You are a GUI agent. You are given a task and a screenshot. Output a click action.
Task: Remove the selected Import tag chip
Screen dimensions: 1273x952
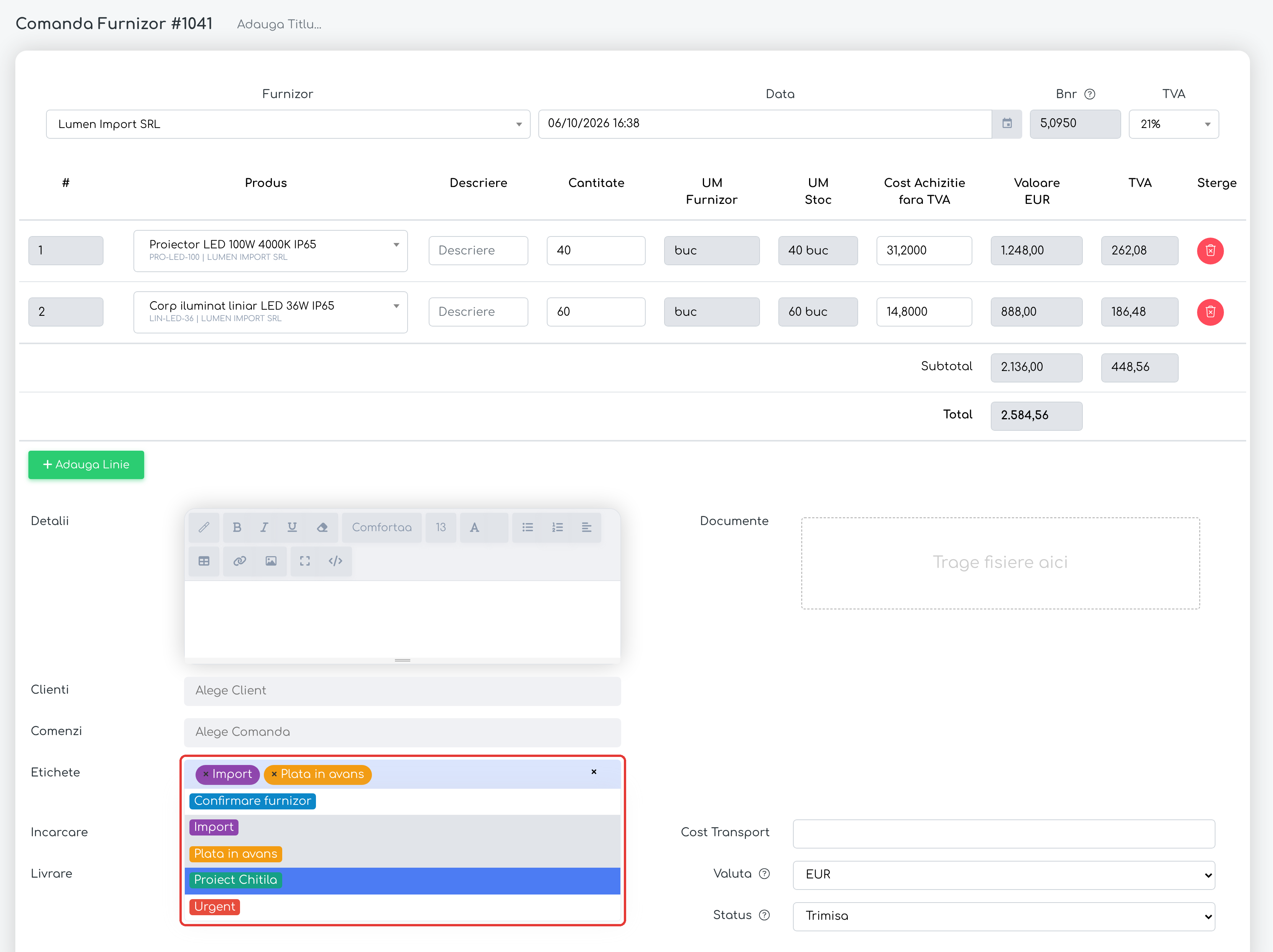click(206, 774)
